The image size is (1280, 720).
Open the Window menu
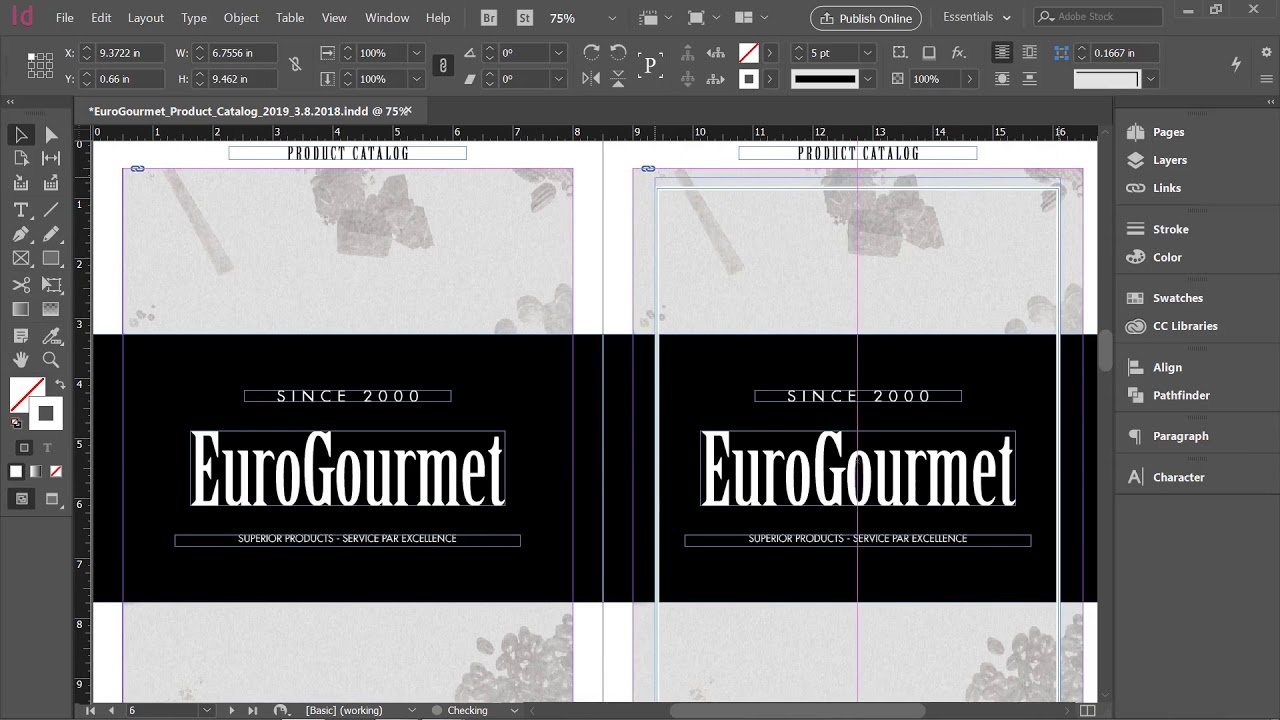pyautogui.click(x=387, y=18)
